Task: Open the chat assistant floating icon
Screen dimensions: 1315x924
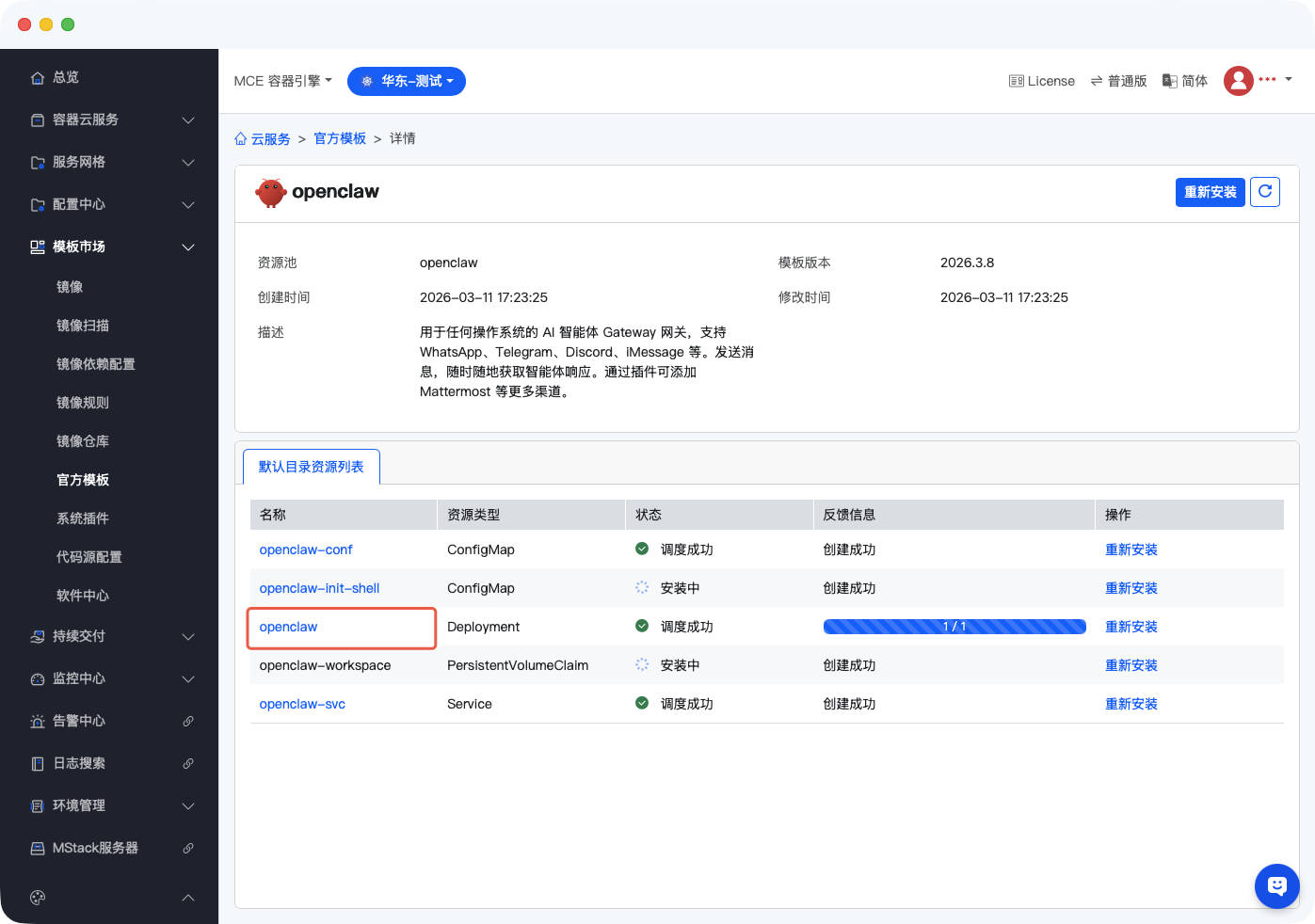Action: click(1276, 885)
